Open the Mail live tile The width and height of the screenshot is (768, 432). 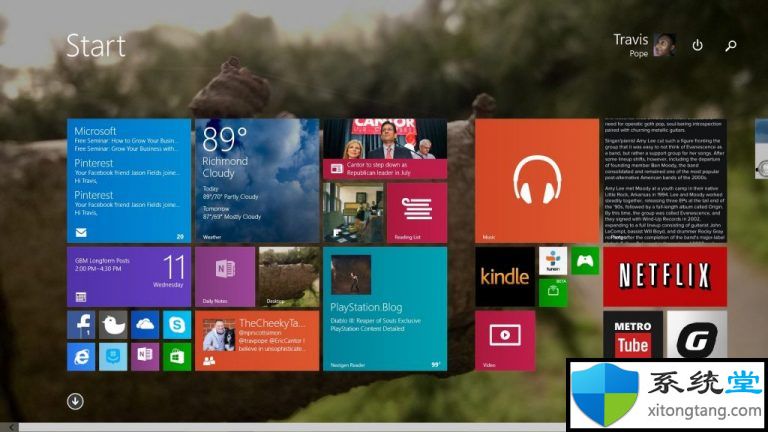tap(129, 181)
